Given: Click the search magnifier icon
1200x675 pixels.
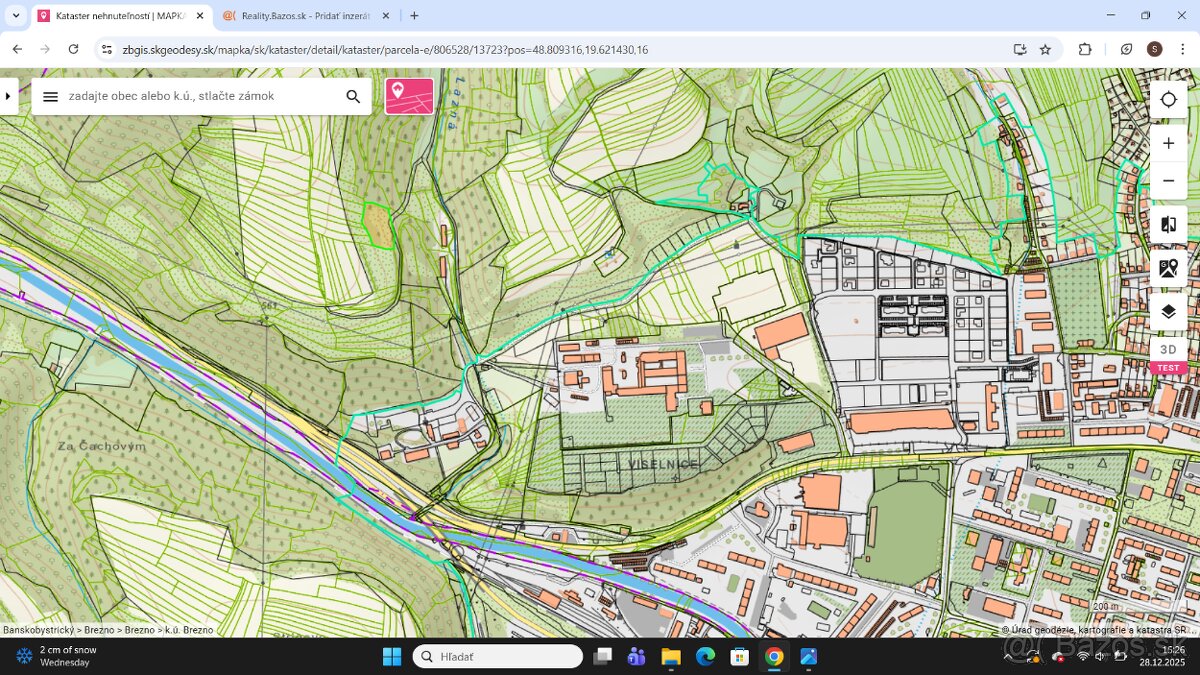Looking at the screenshot, I should click(x=353, y=96).
